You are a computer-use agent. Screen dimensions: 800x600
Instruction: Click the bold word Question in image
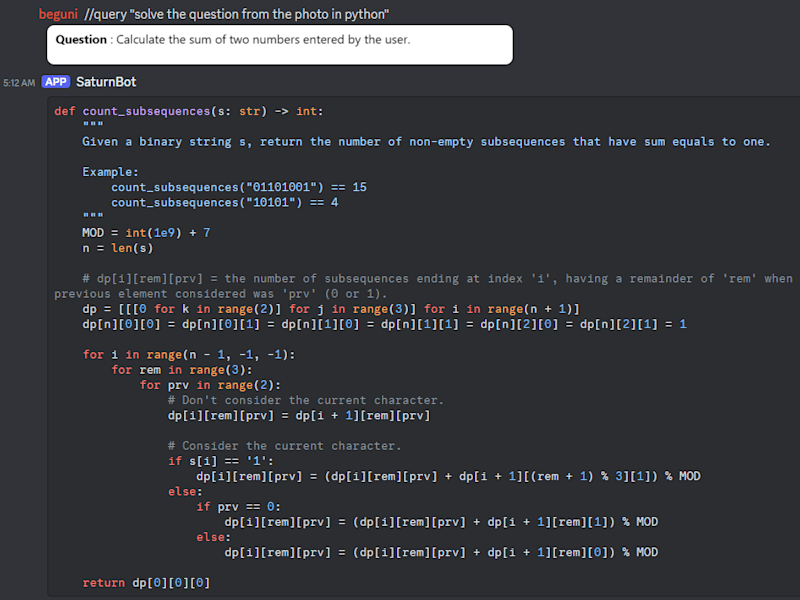click(81, 40)
